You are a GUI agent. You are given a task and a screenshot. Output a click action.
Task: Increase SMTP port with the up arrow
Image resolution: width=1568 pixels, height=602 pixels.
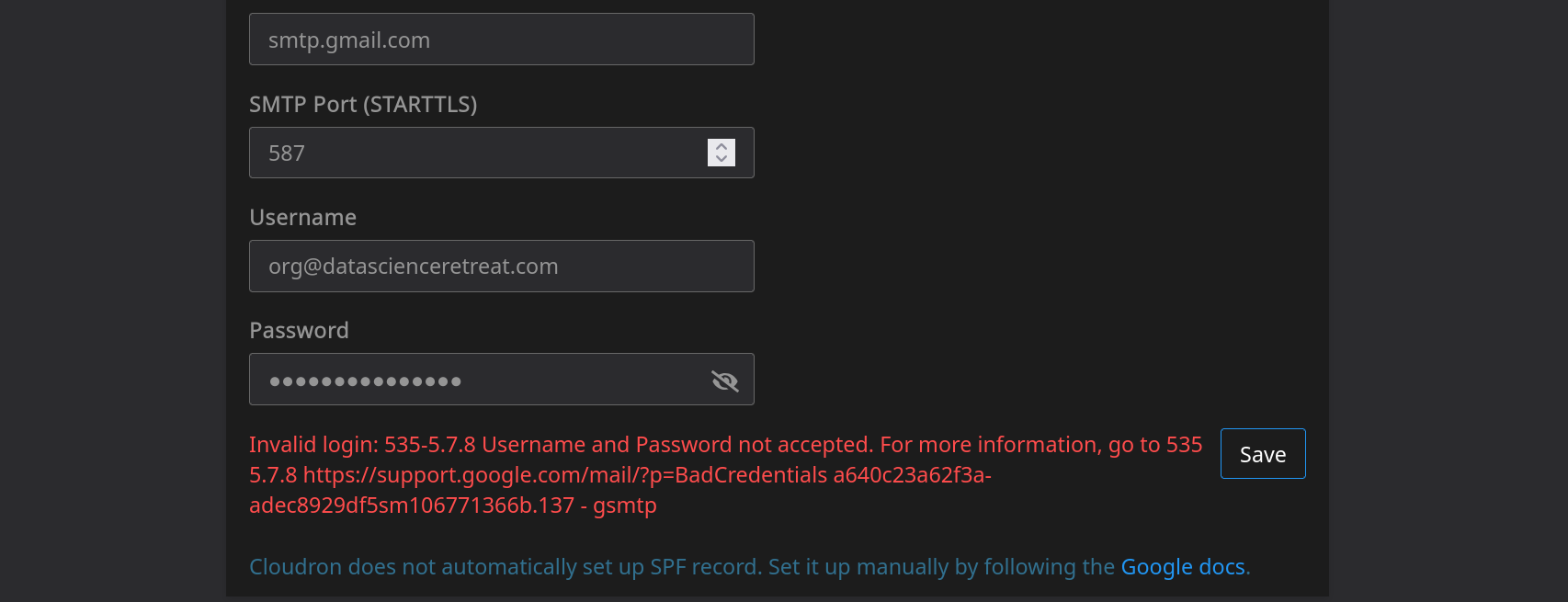pyautogui.click(x=722, y=146)
